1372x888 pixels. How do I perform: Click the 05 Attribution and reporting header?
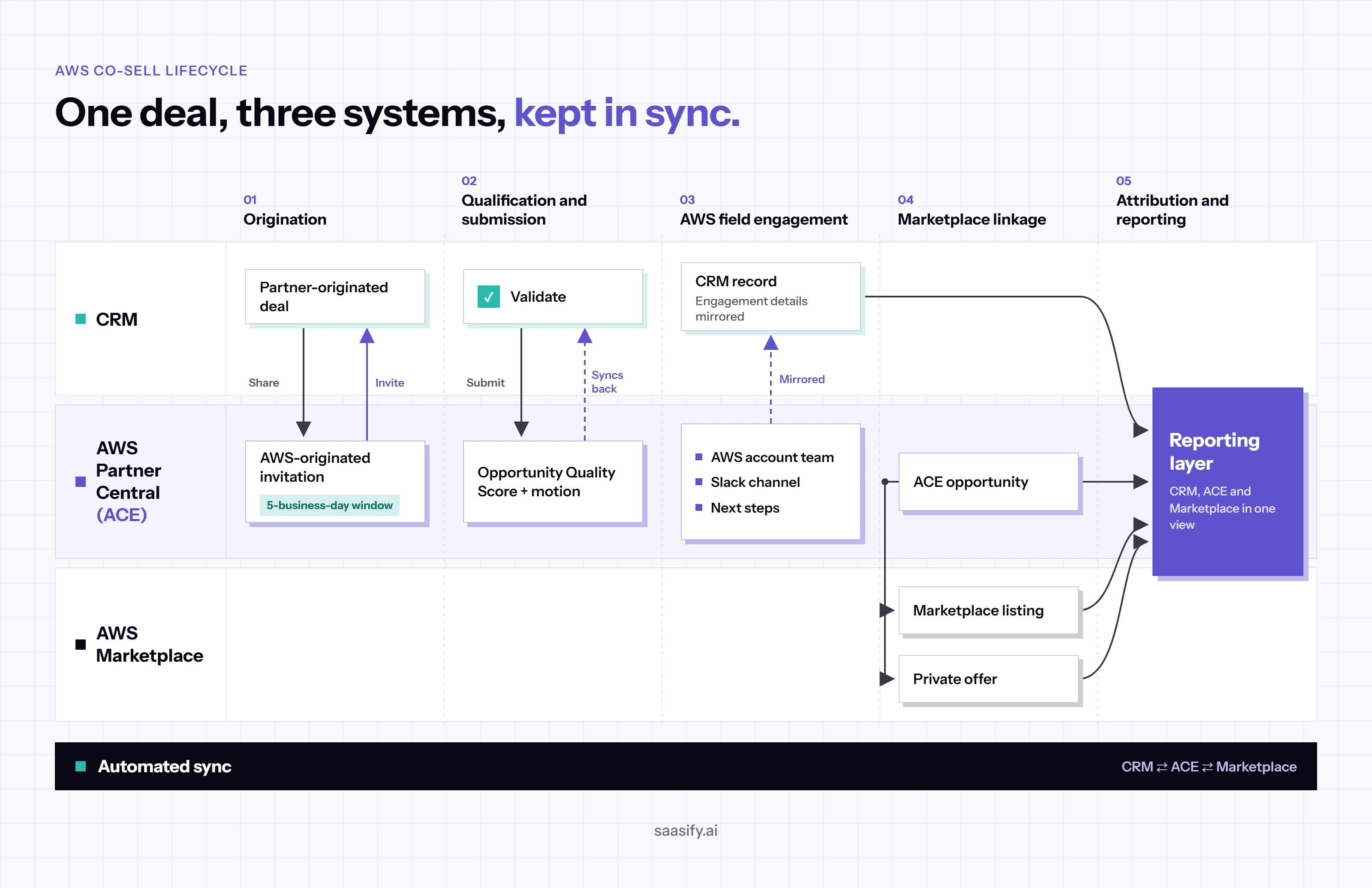coord(1172,201)
